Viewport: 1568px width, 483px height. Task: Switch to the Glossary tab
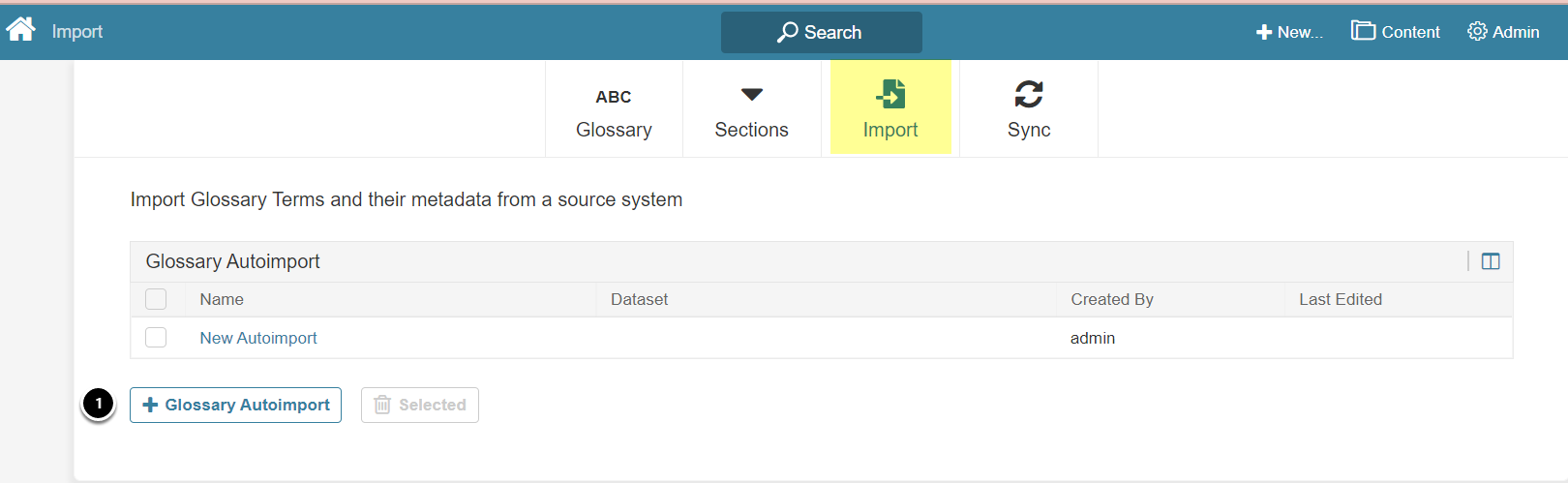point(614,130)
